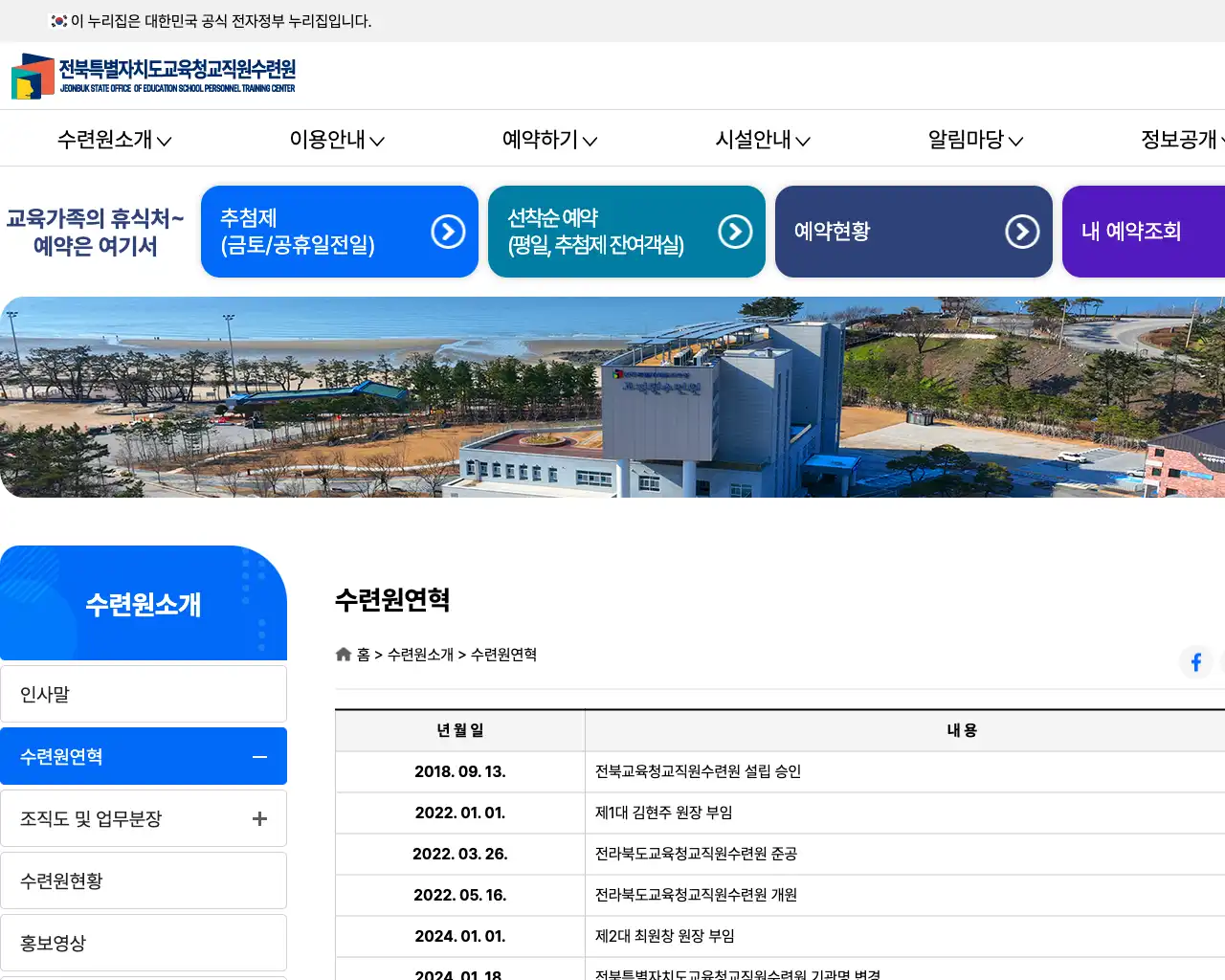Open the 이용안내 dropdown menu
Image resolution: width=1225 pixels, height=980 pixels.
pos(337,140)
